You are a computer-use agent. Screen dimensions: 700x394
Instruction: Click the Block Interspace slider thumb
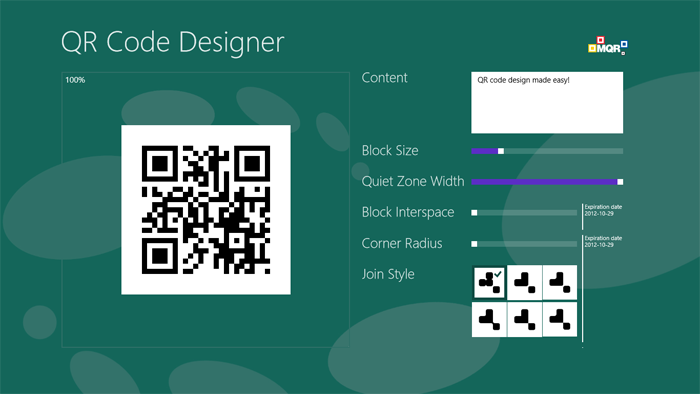tap(474, 213)
